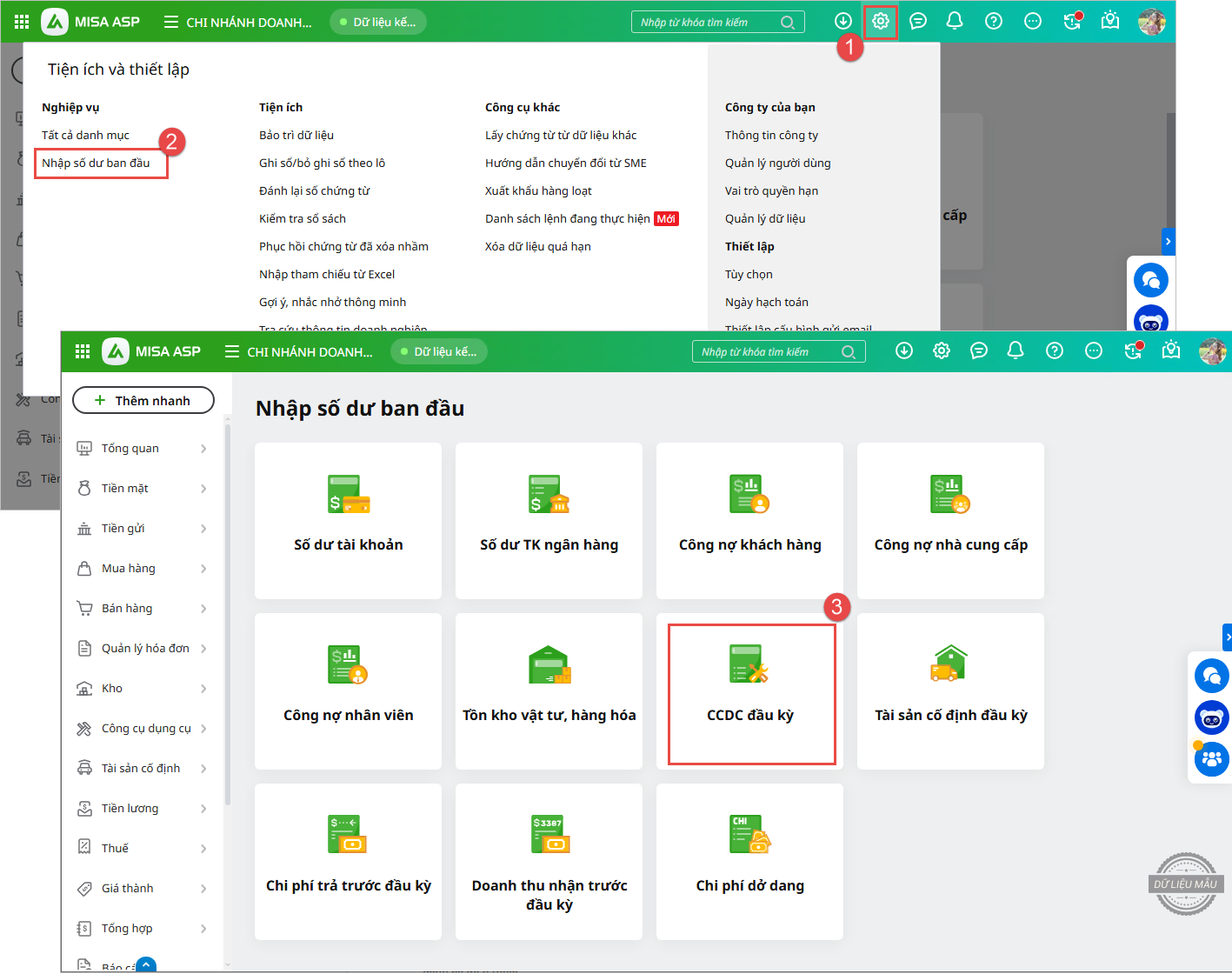Screen dimensions: 1232x974
Task: Choose Bảo trì dữ liệu from Tiện ích
Action: pyautogui.click(x=296, y=136)
